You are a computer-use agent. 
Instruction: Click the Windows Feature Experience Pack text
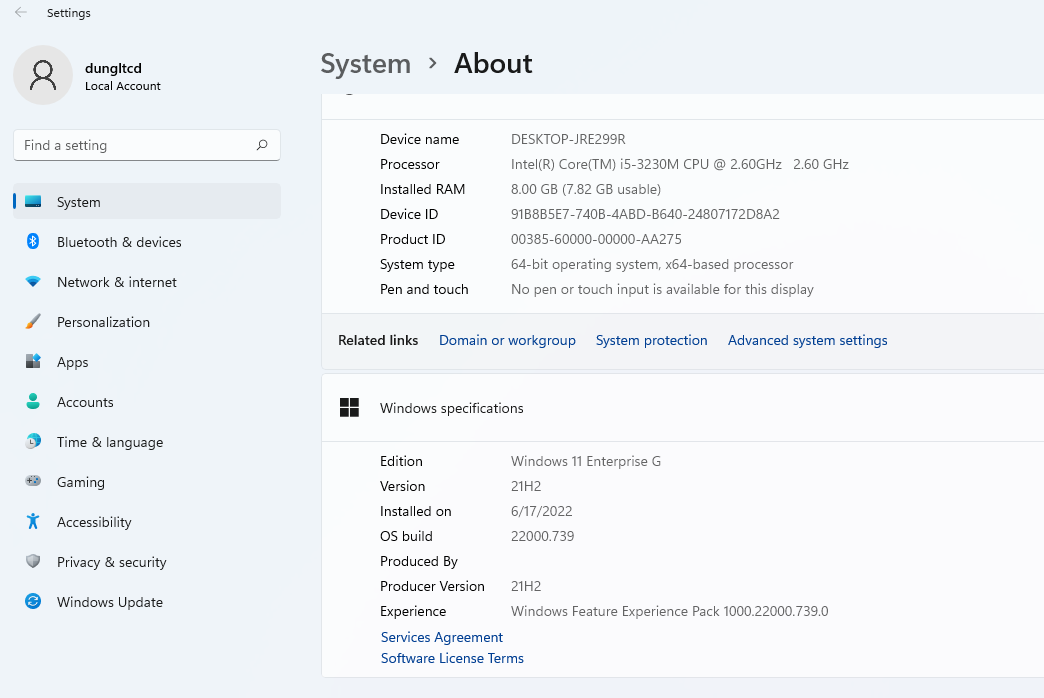[x=669, y=611]
